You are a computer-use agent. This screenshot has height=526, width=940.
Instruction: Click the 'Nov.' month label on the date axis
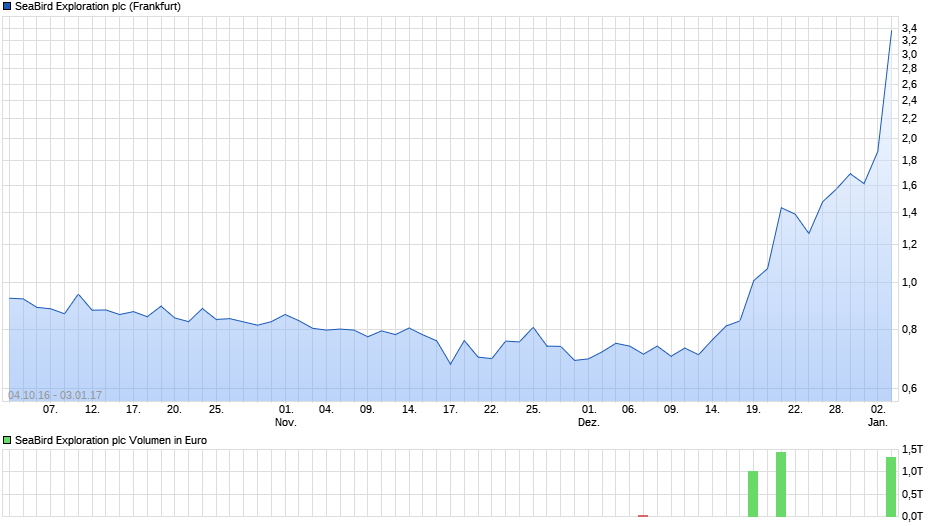[x=286, y=422]
